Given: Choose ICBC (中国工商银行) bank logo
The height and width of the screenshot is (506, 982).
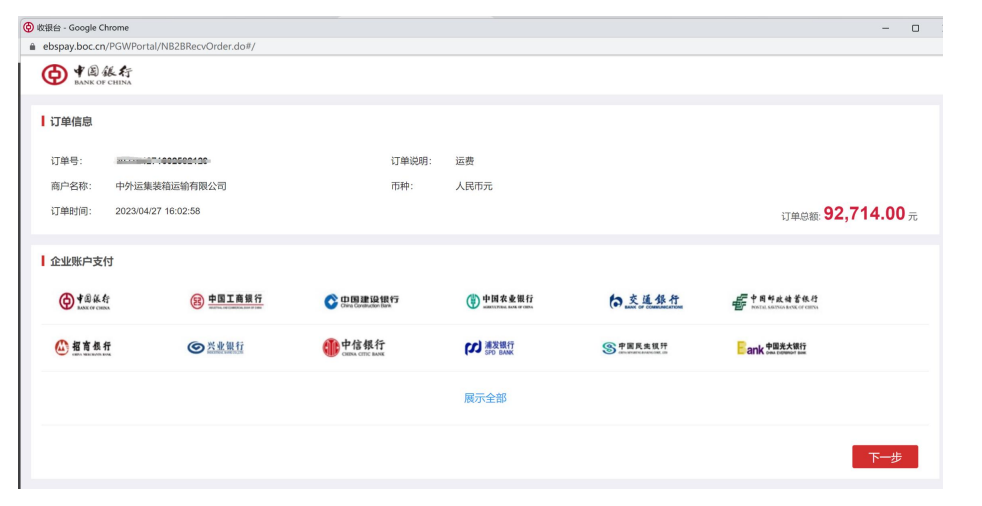Looking at the screenshot, I should point(226,301).
